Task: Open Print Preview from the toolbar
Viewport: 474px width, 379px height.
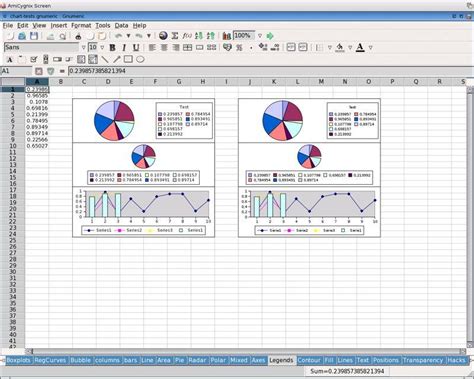Action: [62, 36]
